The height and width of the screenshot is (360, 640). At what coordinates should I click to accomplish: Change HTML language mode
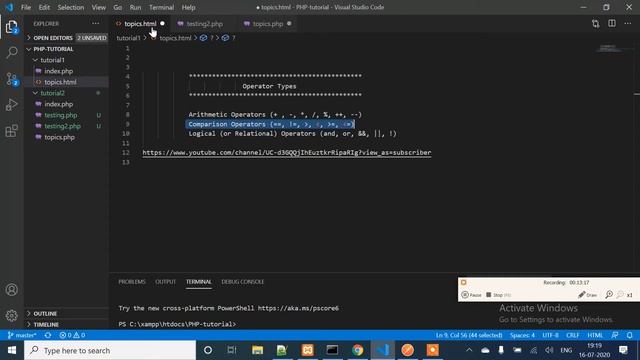(x=595, y=335)
